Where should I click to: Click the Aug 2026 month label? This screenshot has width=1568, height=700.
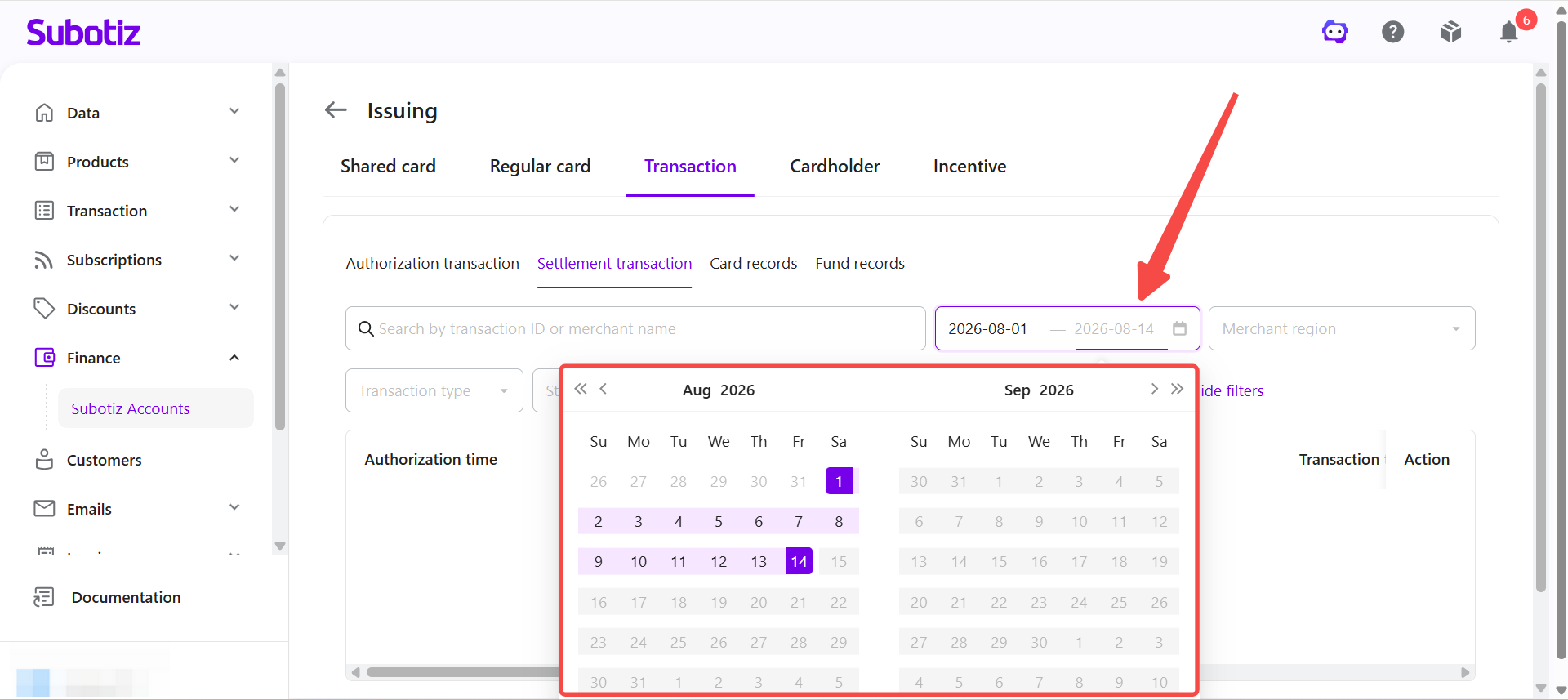click(719, 390)
